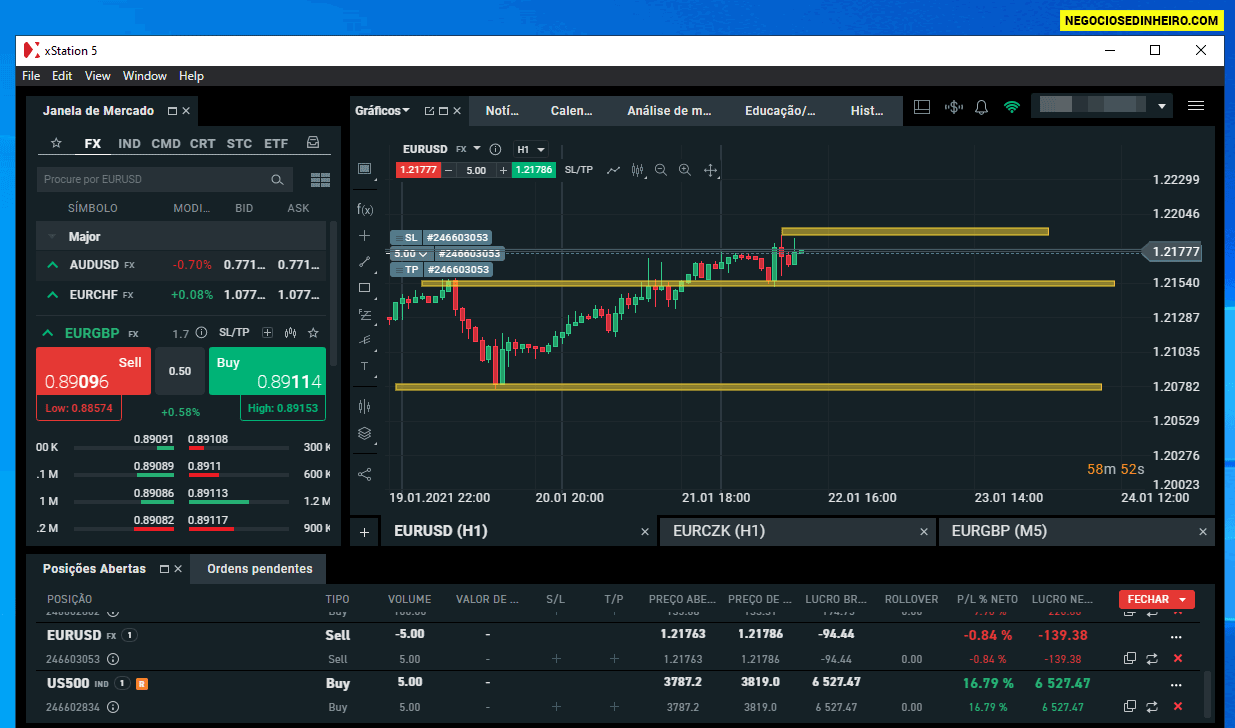Open the chart objects layers icon
1235x728 pixels.
click(364, 433)
